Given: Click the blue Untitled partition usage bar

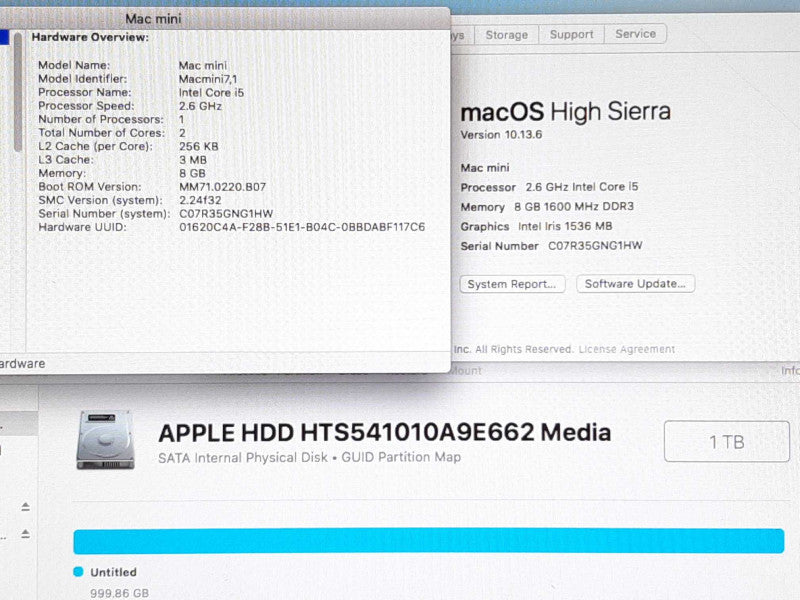Looking at the screenshot, I should pyautogui.click(x=429, y=541).
